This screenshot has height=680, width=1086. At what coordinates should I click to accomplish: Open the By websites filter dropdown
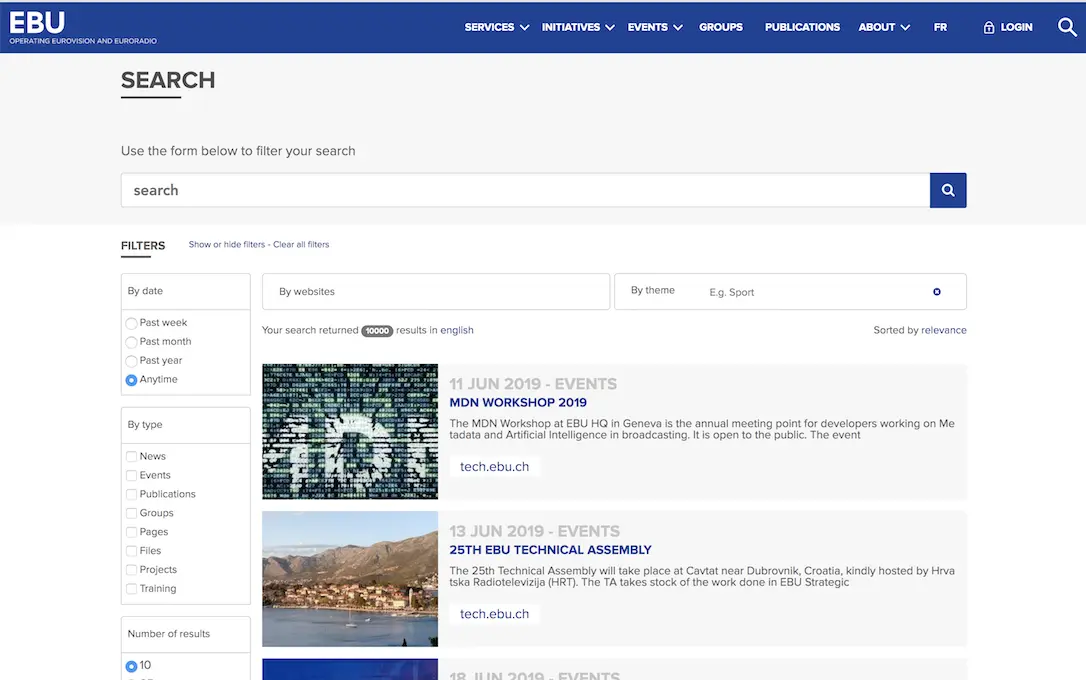(x=436, y=292)
